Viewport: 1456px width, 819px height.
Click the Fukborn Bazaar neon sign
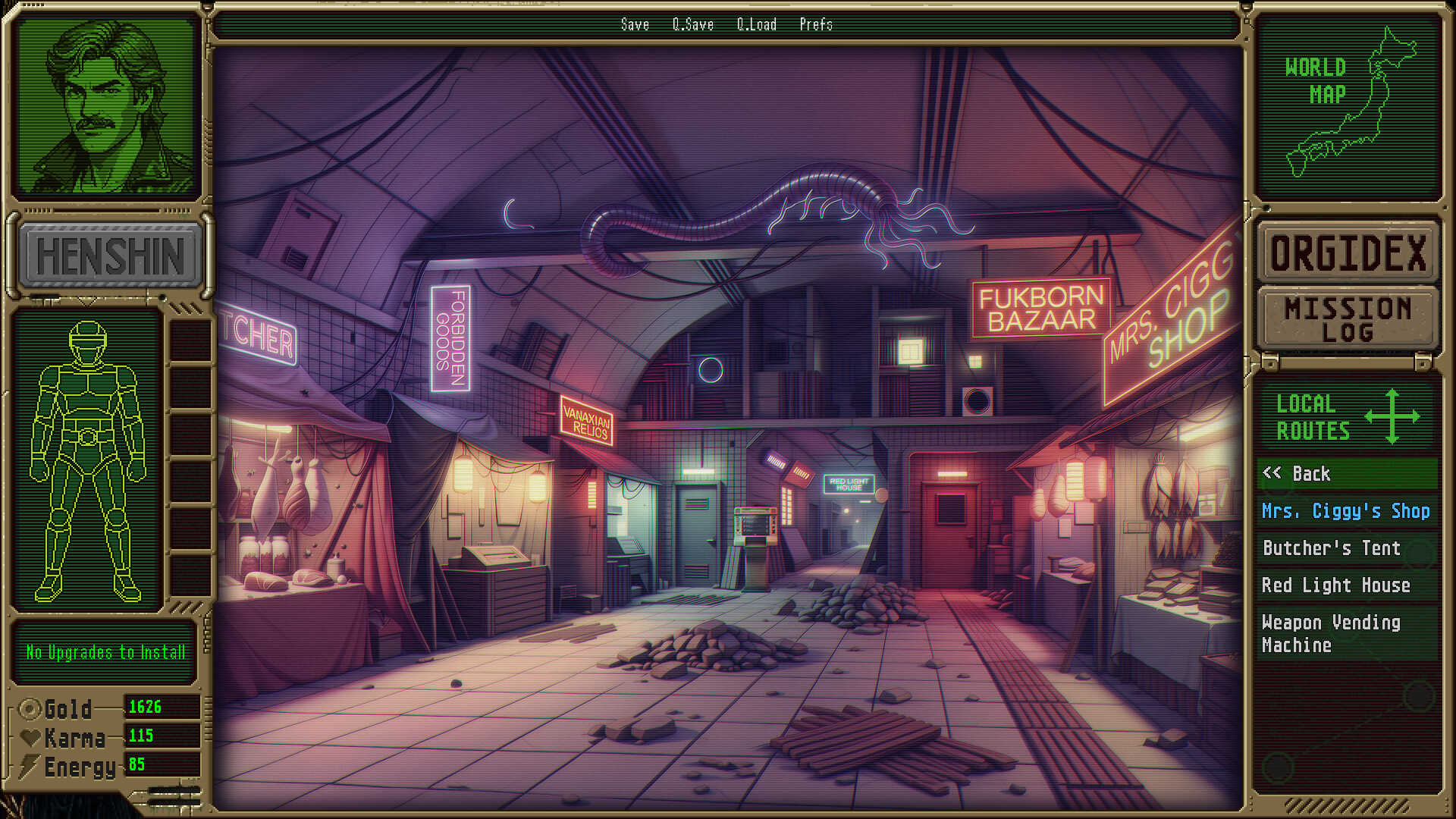tap(1041, 308)
